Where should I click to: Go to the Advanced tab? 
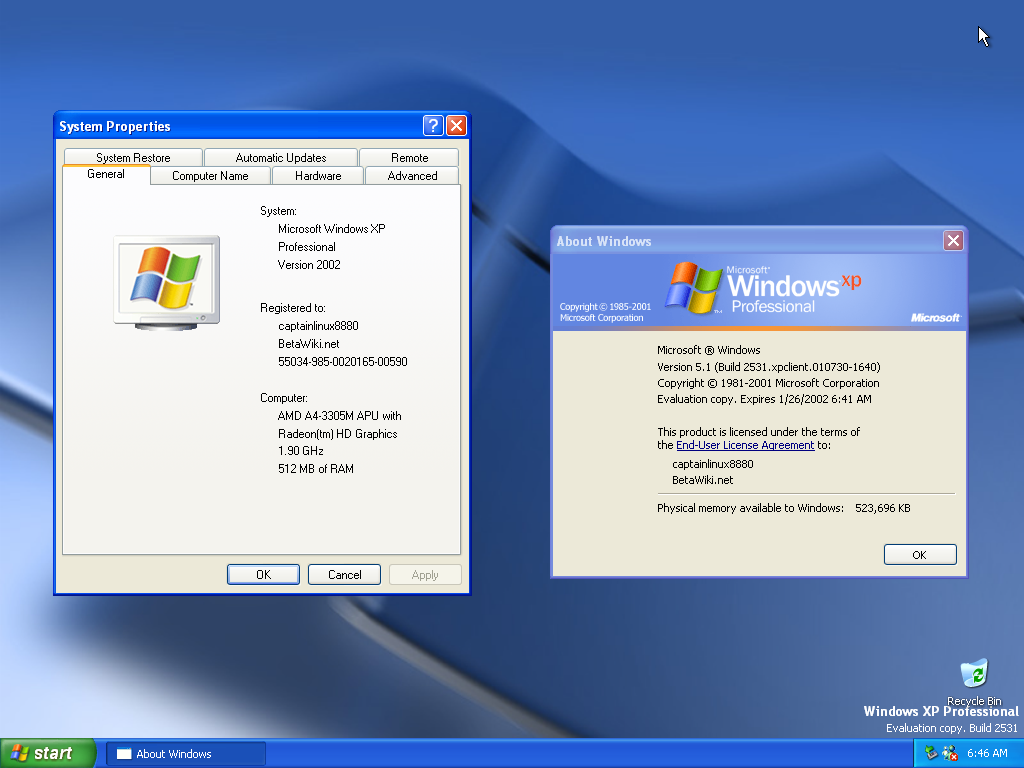pyautogui.click(x=412, y=176)
